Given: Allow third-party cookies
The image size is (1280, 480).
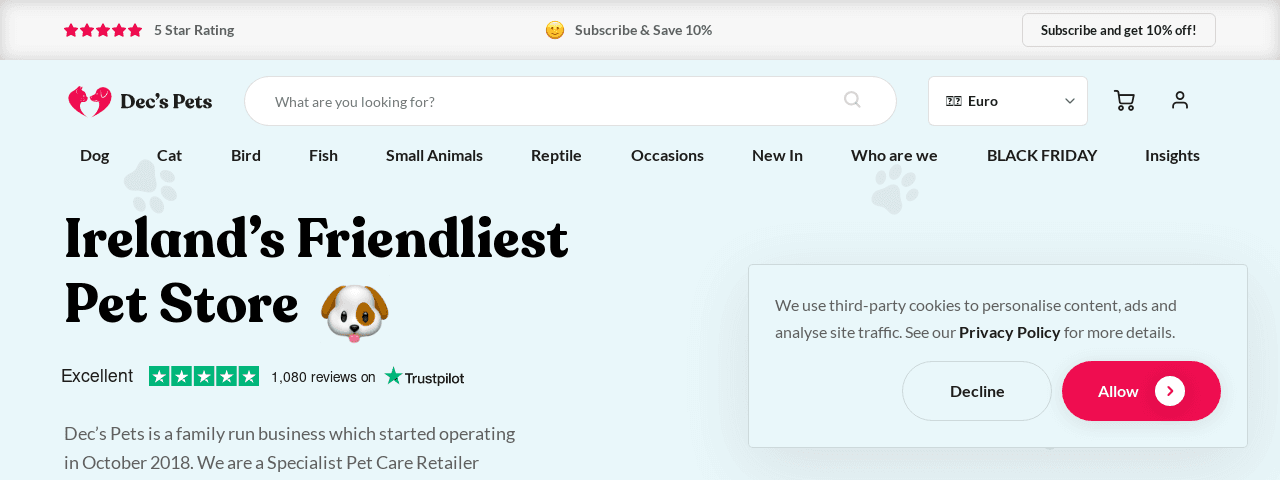Looking at the screenshot, I should pos(1141,391).
